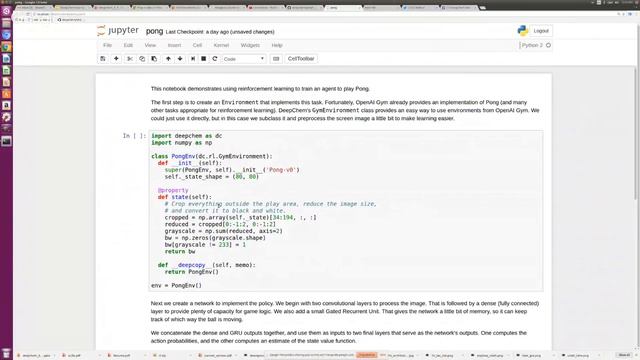Open the Ubuntu Dash launcher icon
This screenshot has height=360, width=640.
point(6,11)
